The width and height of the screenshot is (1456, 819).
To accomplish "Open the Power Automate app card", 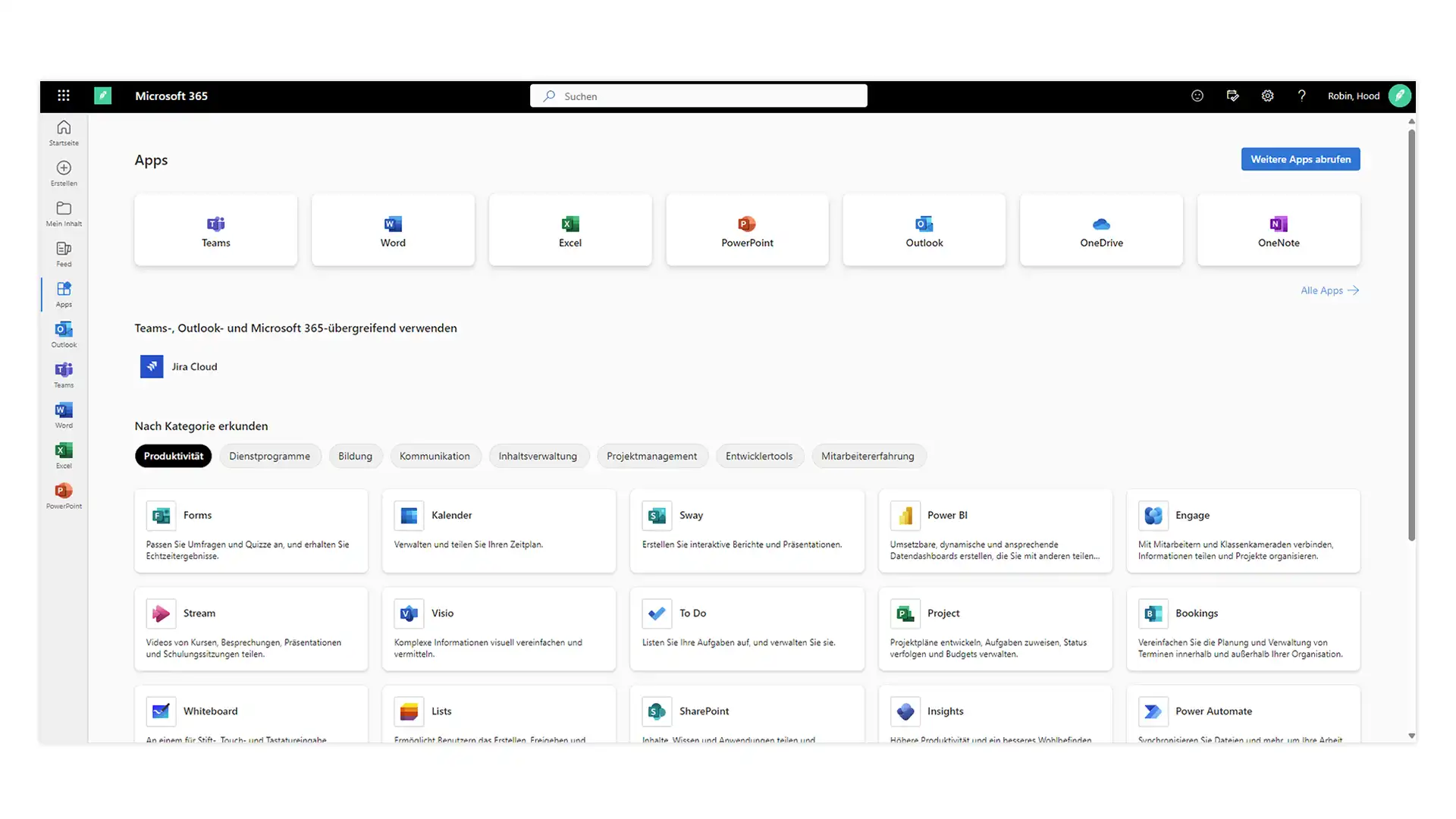I will (1244, 714).
